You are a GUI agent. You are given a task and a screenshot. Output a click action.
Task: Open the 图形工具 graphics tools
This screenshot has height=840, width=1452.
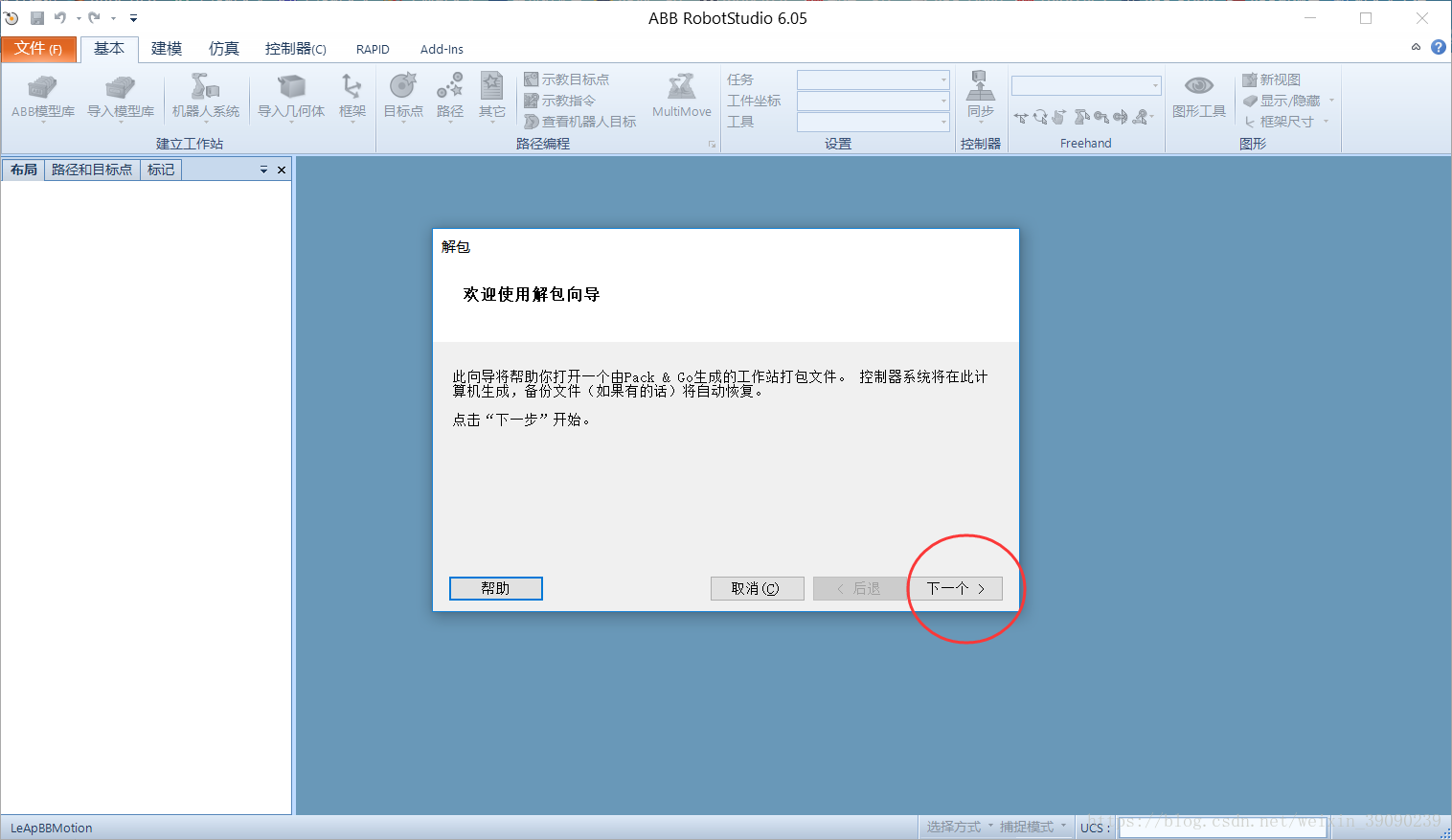(x=1199, y=96)
